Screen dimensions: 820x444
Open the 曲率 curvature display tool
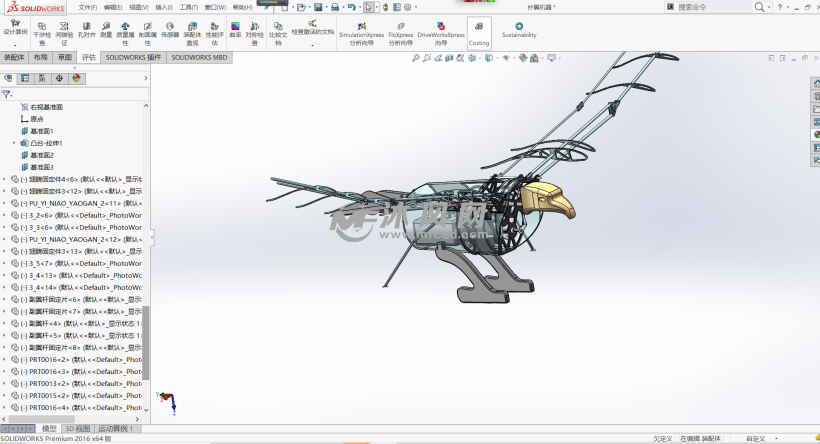[x=235, y=30]
